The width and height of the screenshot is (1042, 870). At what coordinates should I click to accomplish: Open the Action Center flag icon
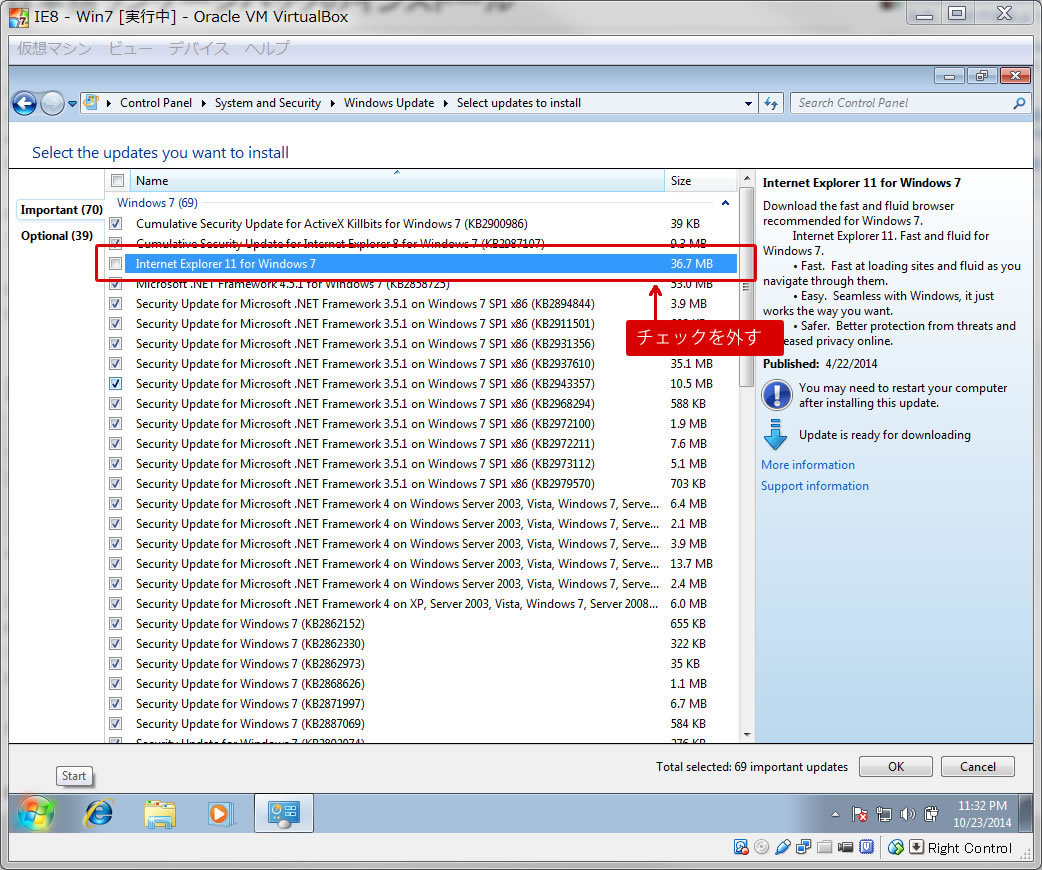point(859,814)
